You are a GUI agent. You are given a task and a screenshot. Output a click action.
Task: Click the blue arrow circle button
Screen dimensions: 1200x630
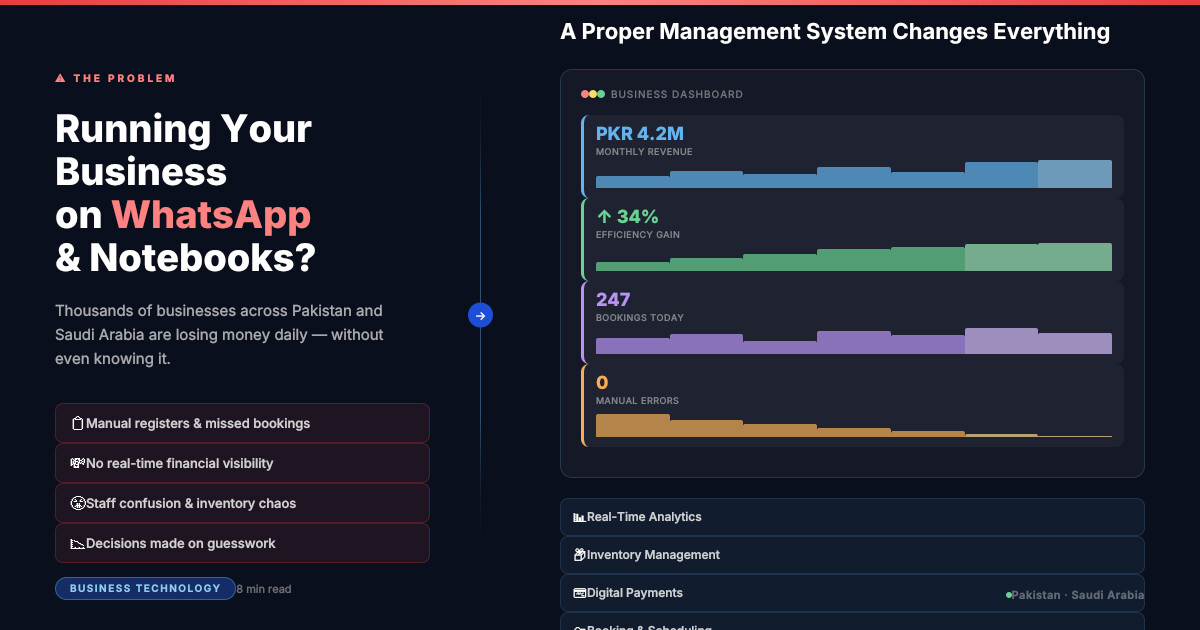click(x=480, y=316)
